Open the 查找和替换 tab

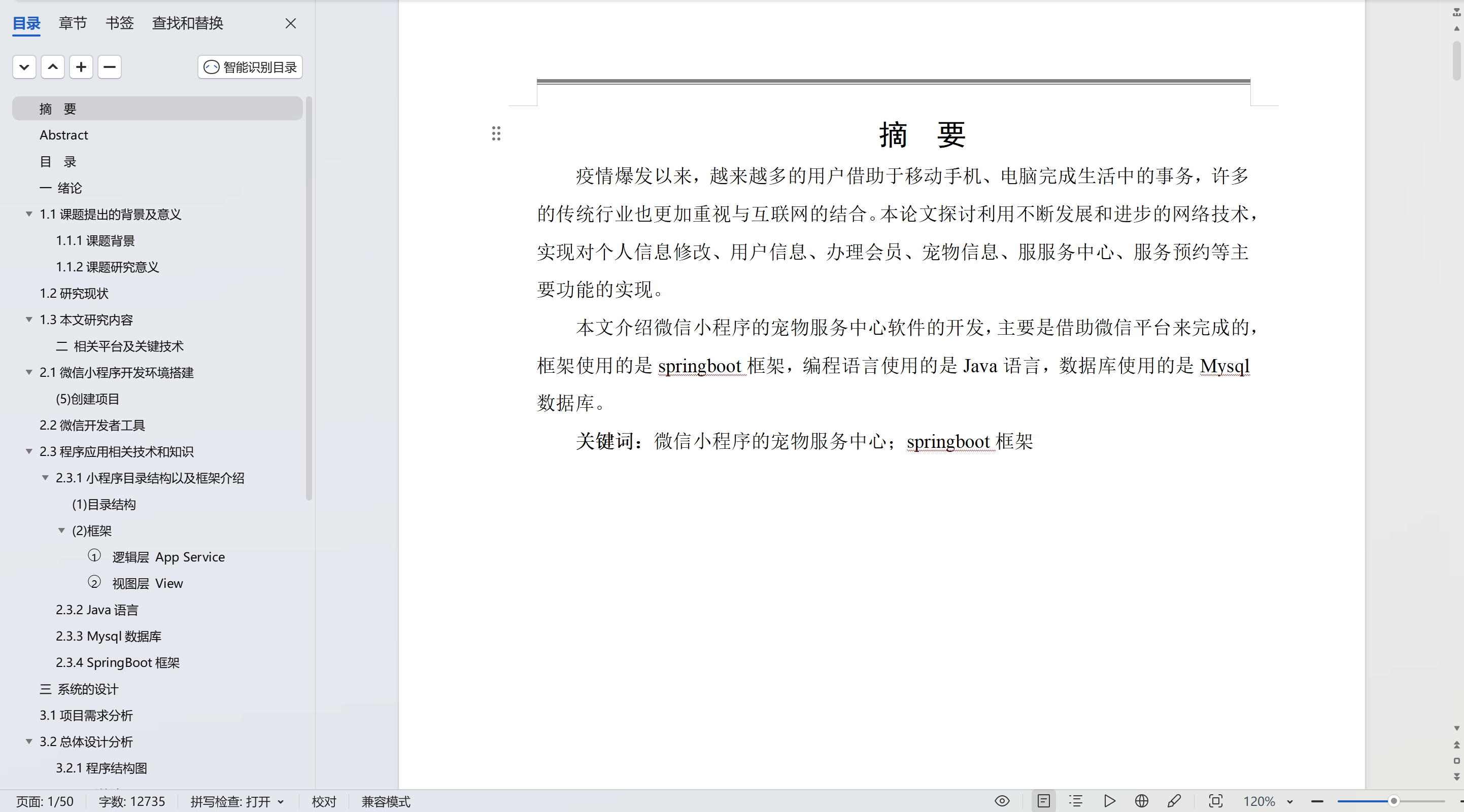(x=187, y=23)
